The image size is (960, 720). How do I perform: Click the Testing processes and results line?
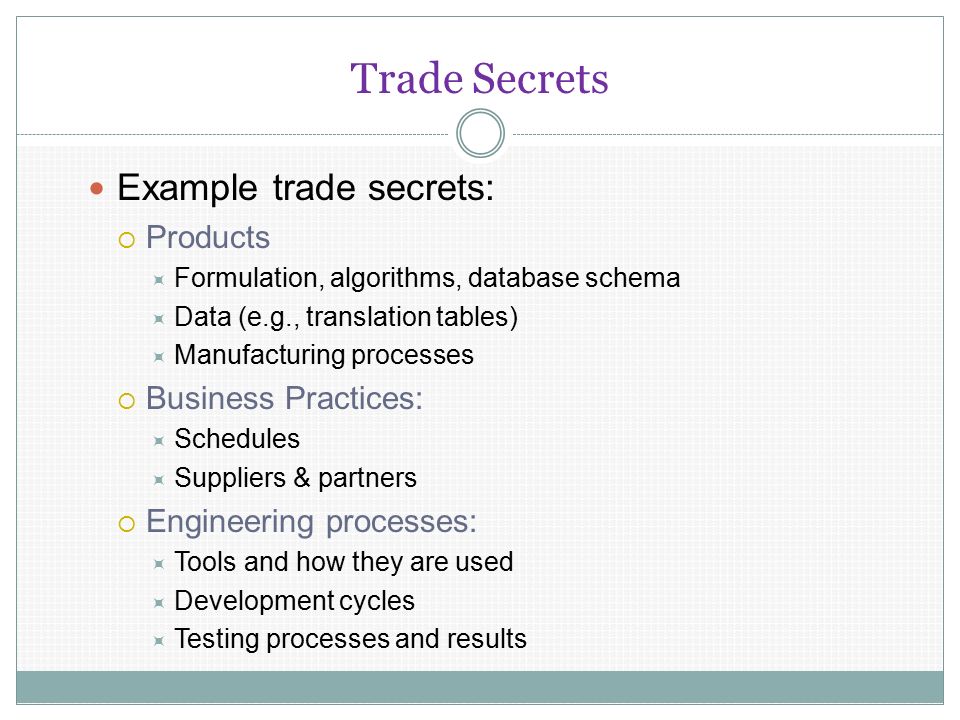tap(350, 639)
